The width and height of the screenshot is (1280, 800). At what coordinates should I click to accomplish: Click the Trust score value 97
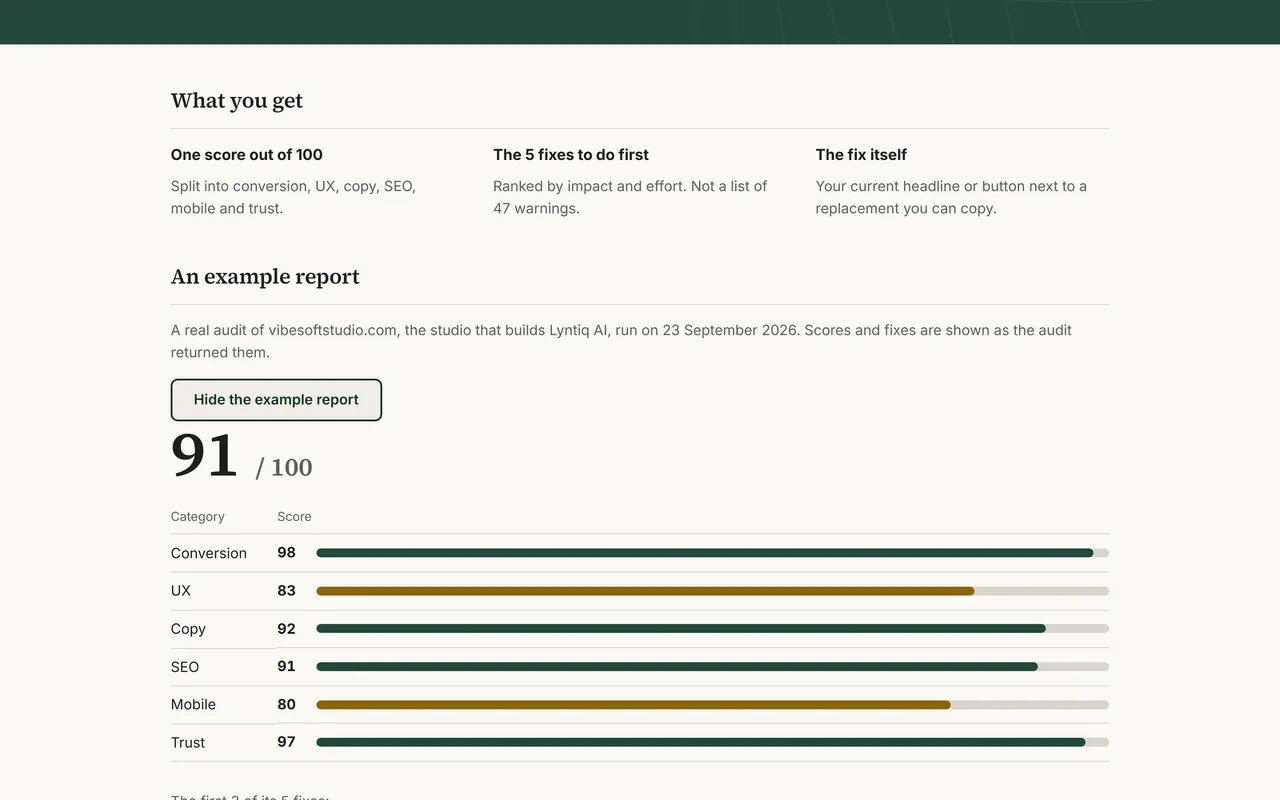287,742
